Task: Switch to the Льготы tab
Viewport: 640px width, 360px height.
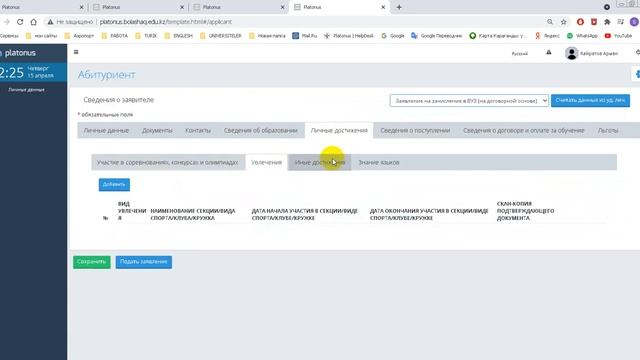Action: 608,131
